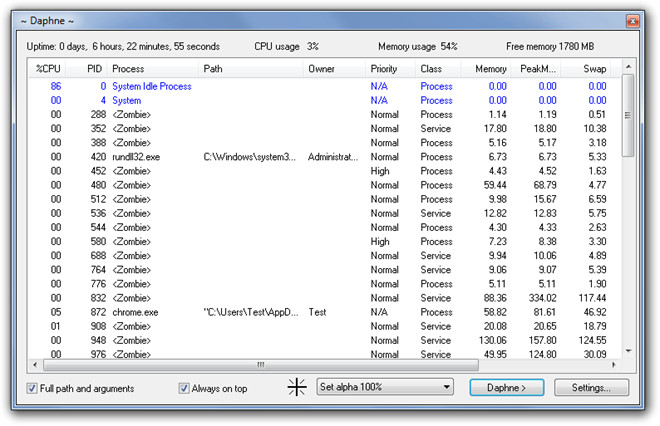Sort by %CPU column header
This screenshot has height=426, width=660.
click(x=47, y=69)
